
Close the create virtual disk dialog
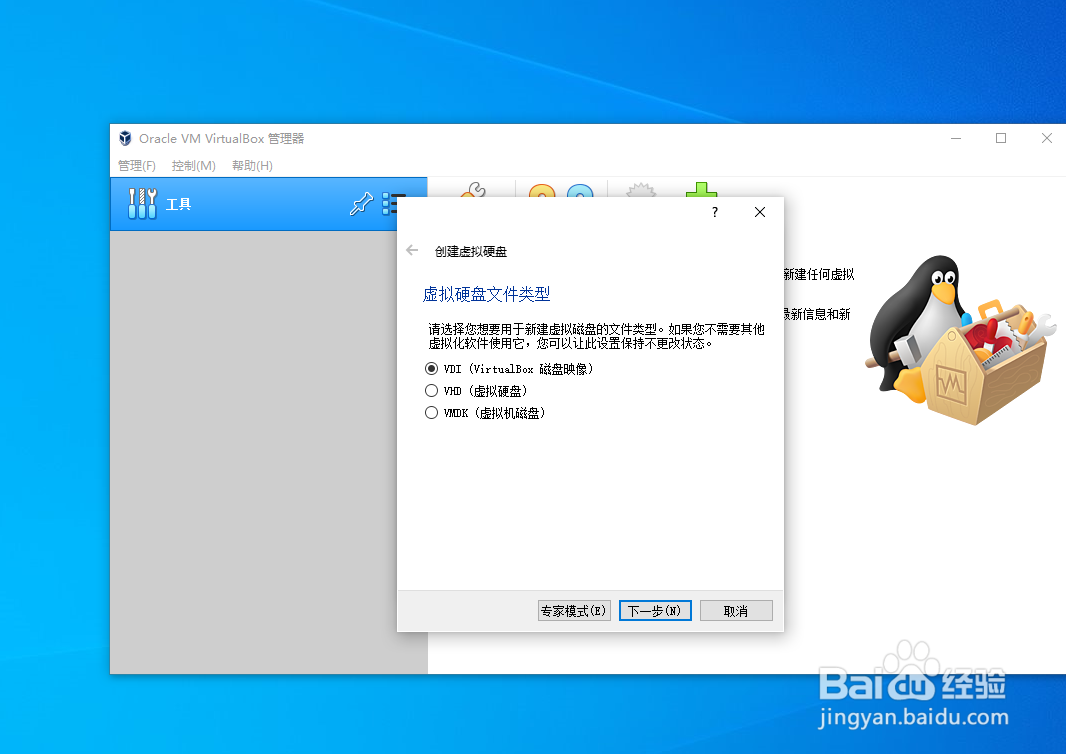click(760, 212)
